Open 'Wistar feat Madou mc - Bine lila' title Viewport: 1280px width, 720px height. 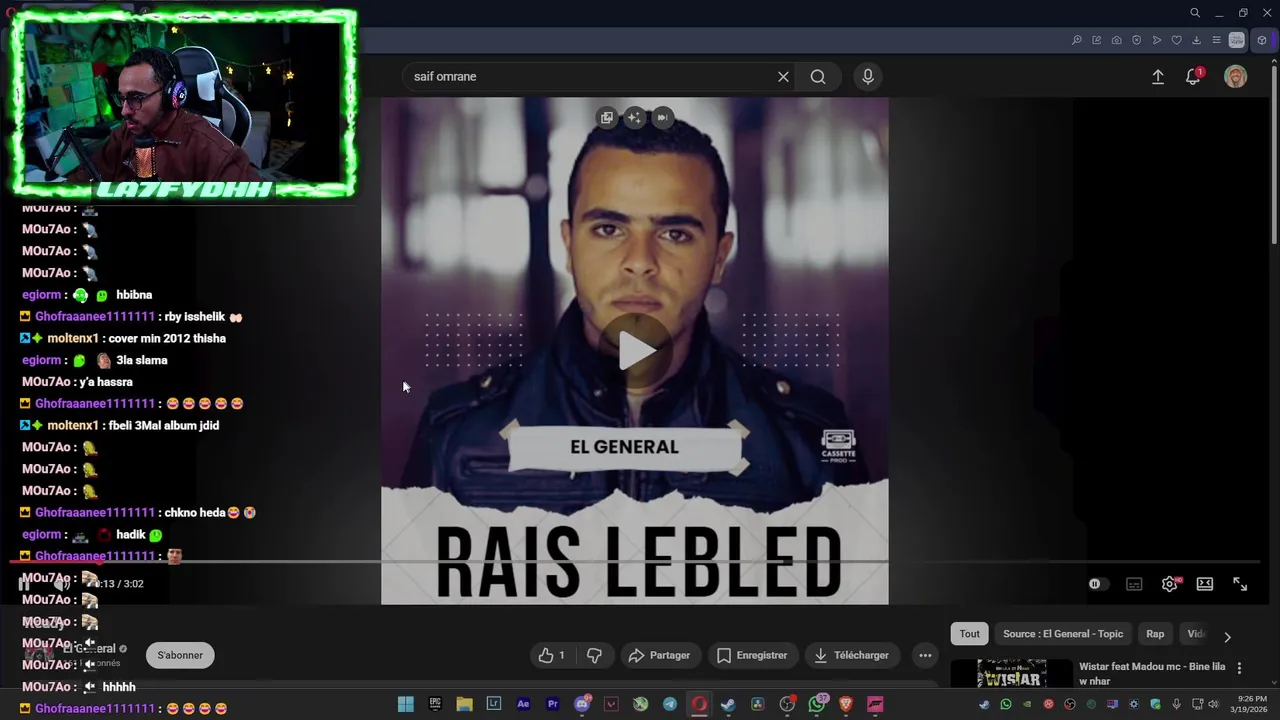coord(1152,673)
